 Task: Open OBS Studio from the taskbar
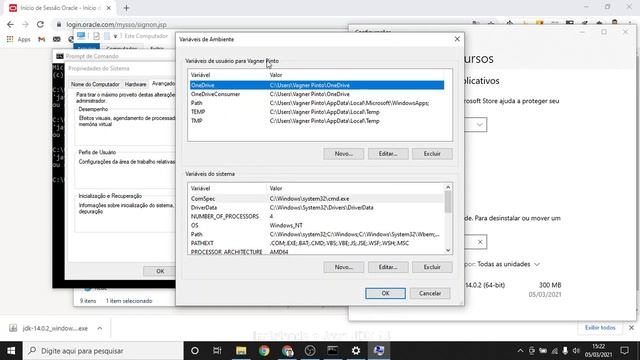click(310, 351)
